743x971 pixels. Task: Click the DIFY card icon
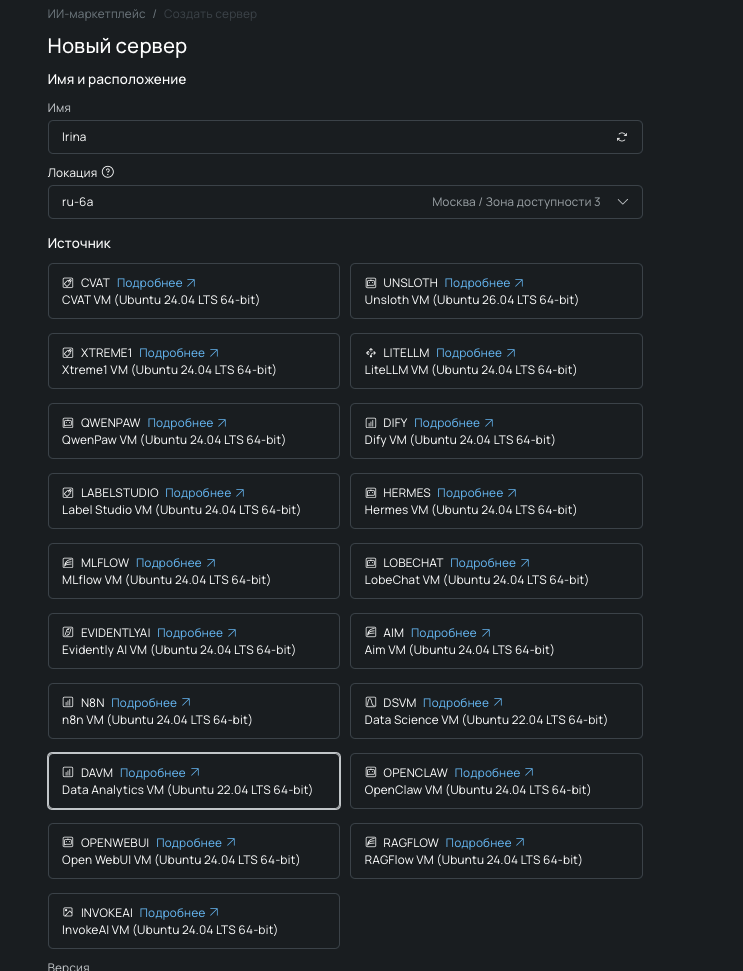370,423
